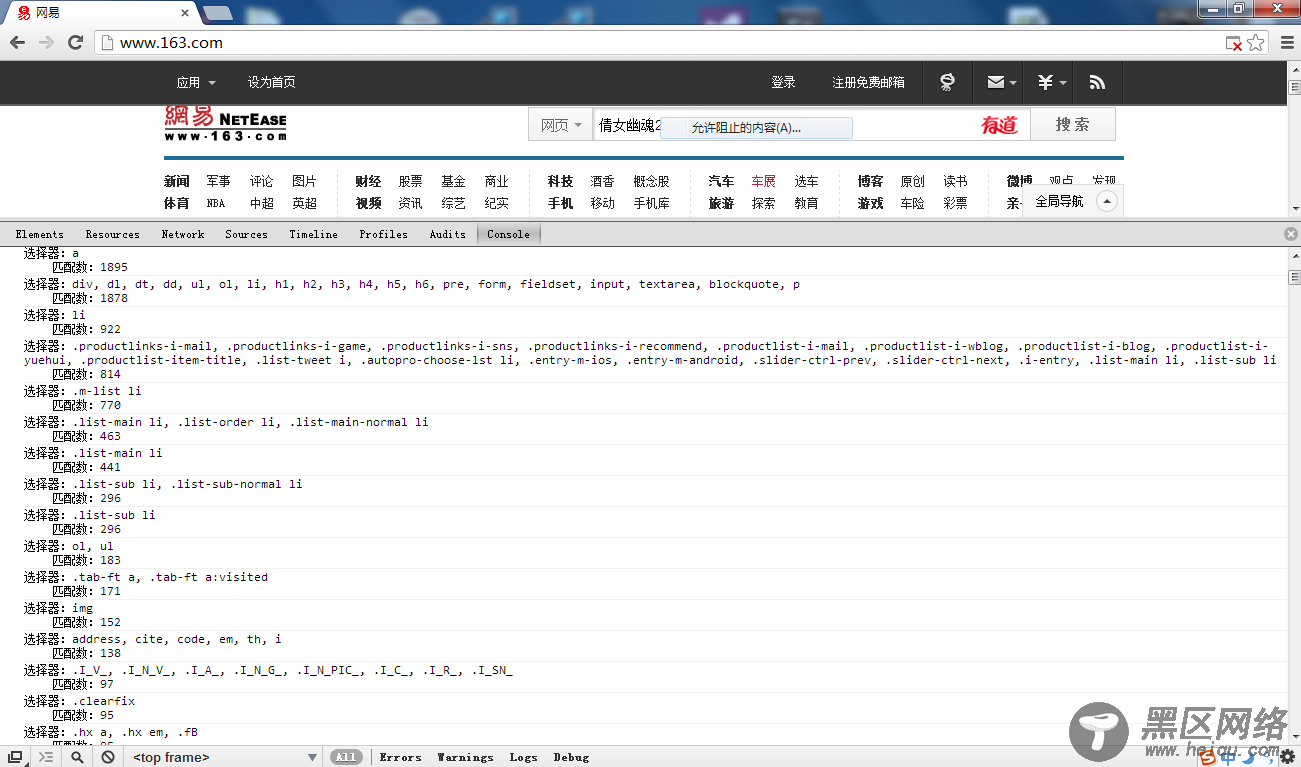Collapse the 全局导航 panel arrow
This screenshot has height=767, width=1301.
click(x=1106, y=201)
